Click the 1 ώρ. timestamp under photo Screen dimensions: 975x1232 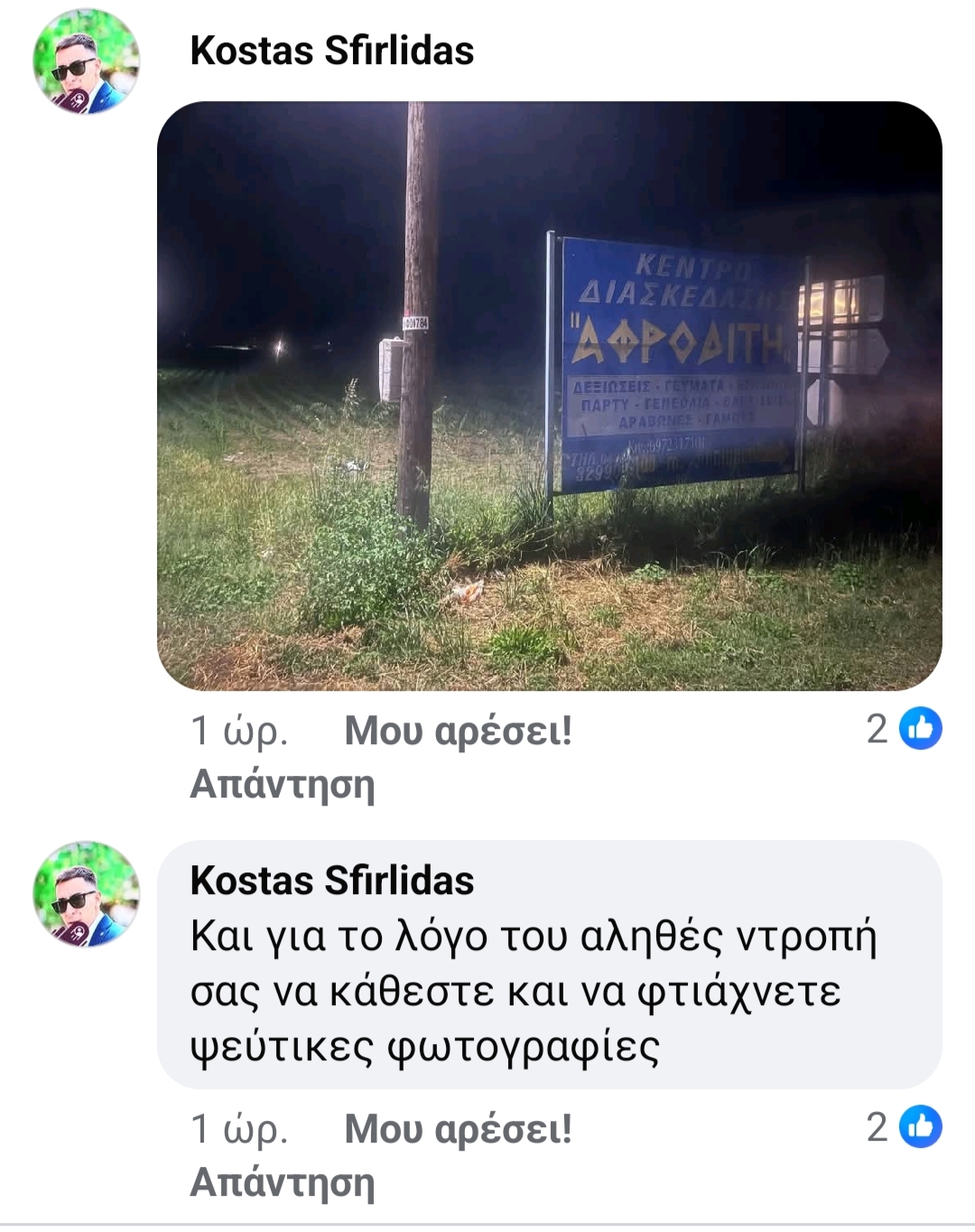239,731
